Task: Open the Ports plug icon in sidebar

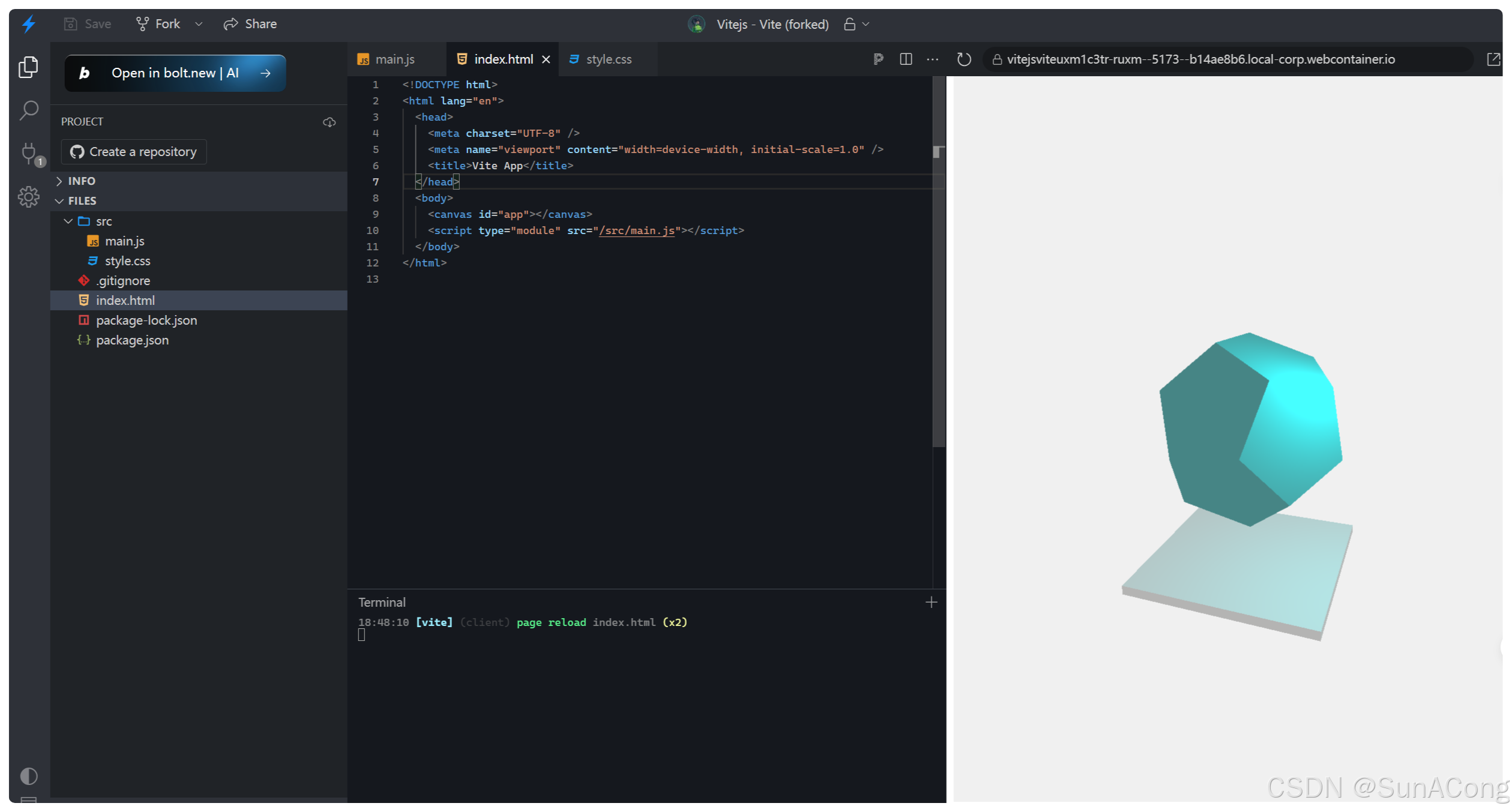Action: [29, 153]
